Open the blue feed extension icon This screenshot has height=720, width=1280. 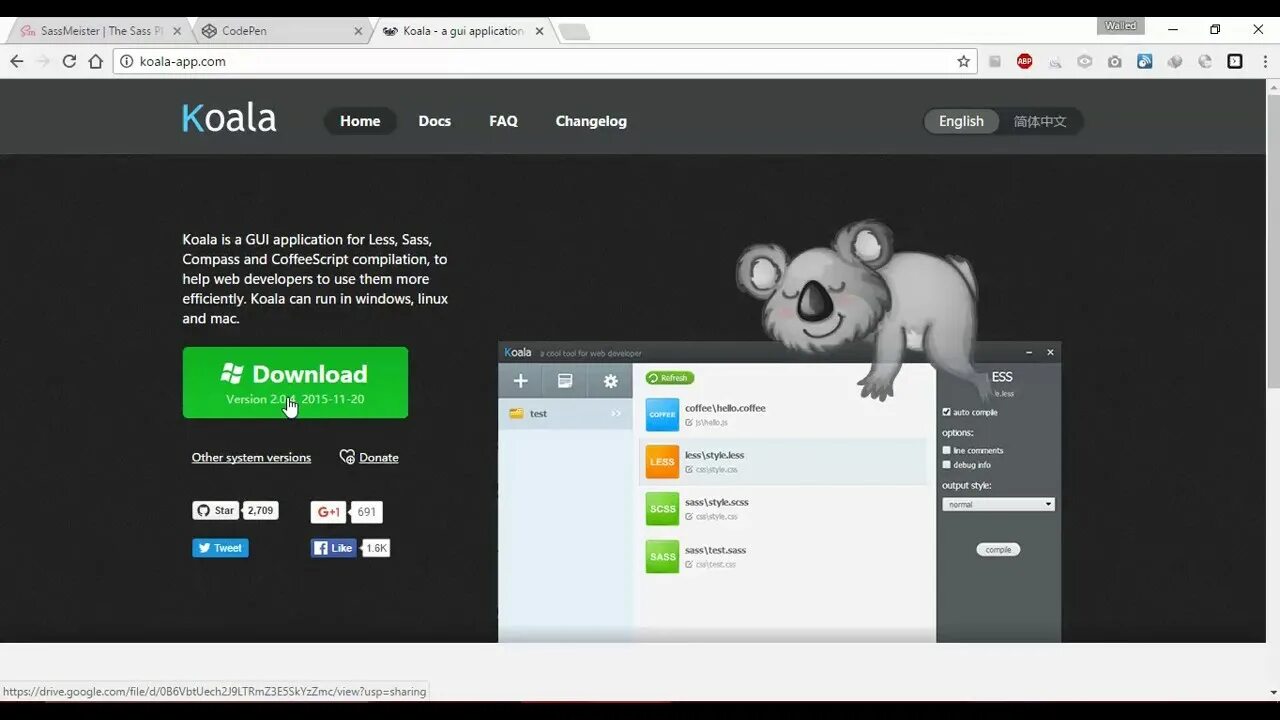(1144, 61)
